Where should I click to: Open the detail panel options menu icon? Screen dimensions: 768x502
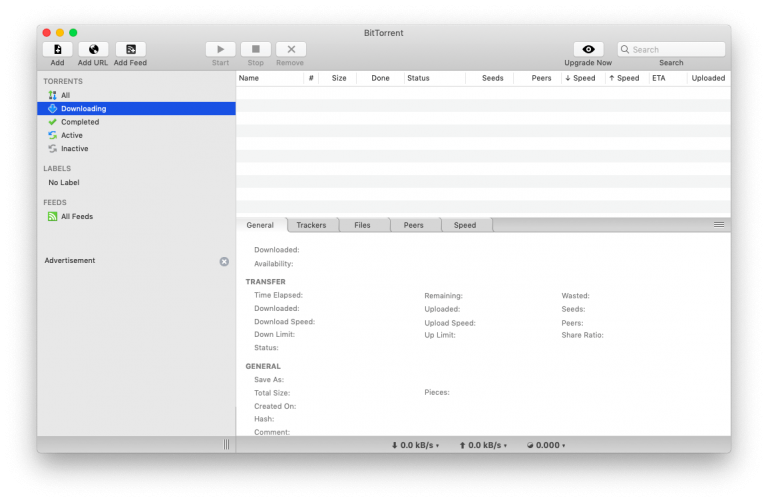click(719, 225)
